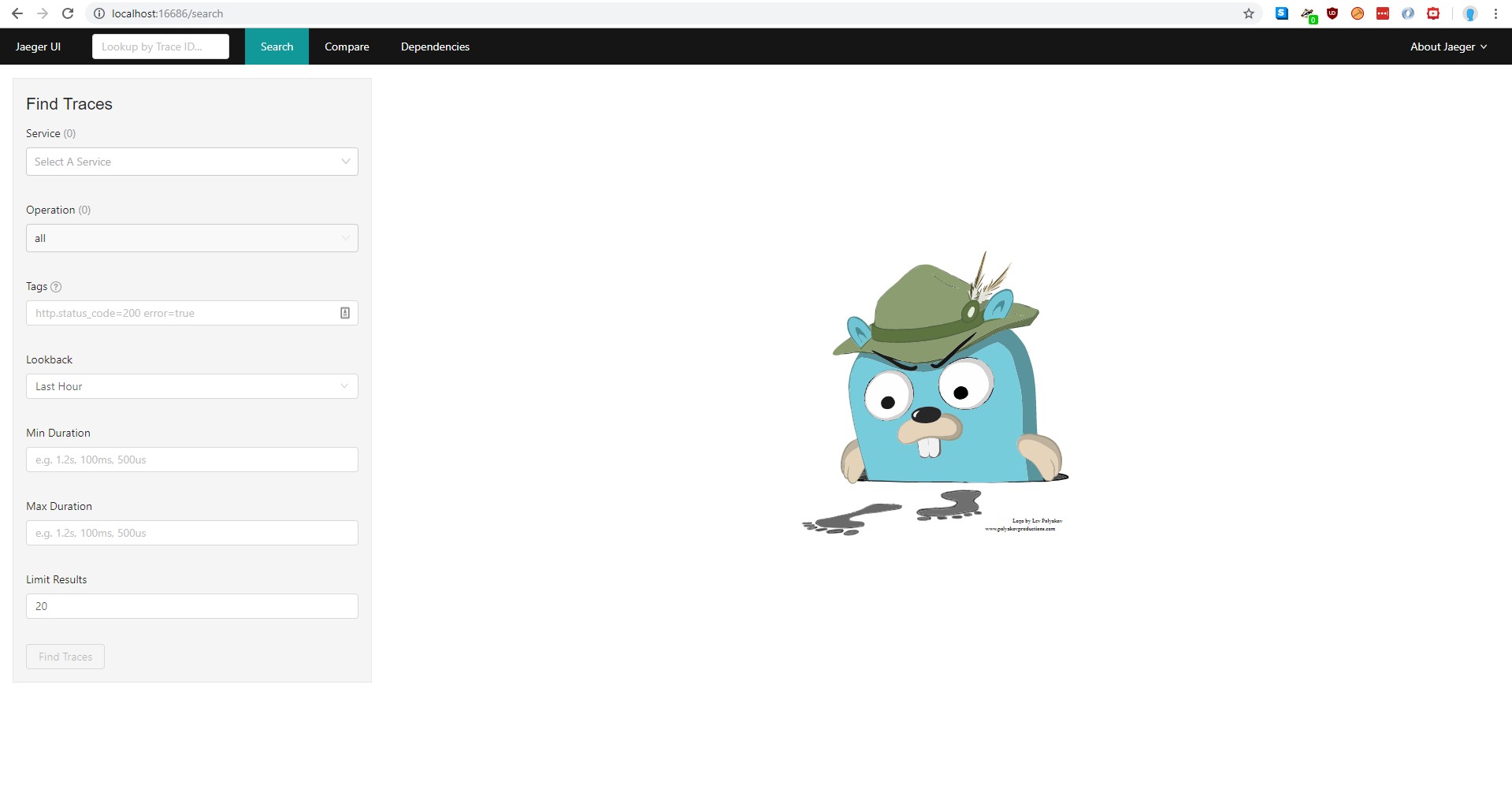This screenshot has width=1512, height=789.
Task: Open the Dependencies tab
Action: tap(435, 47)
